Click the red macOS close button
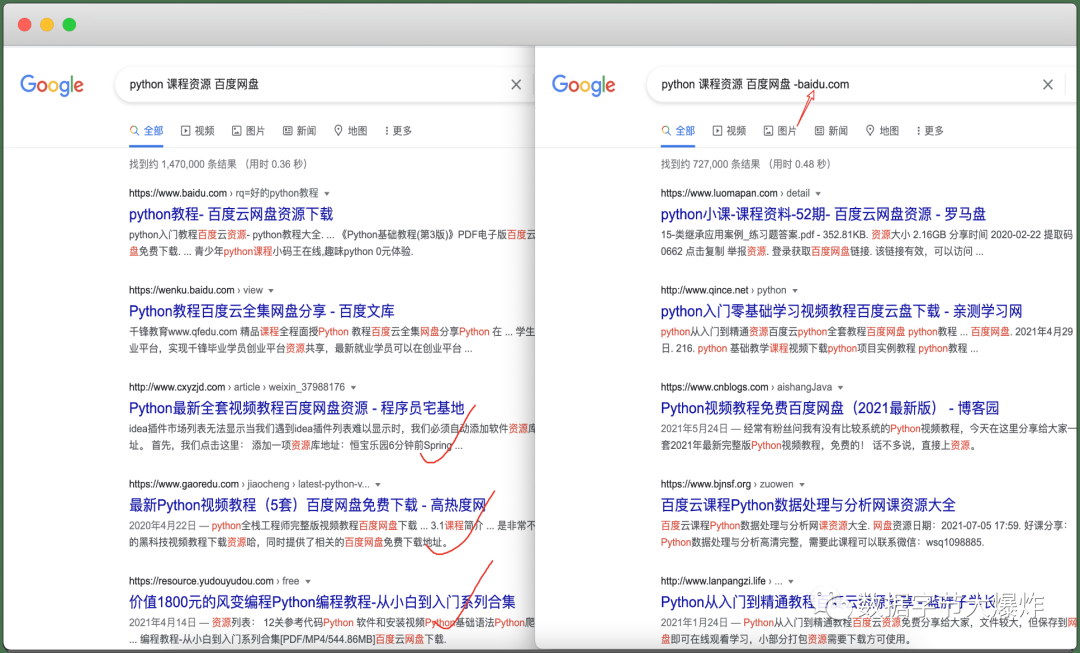Image resolution: width=1080 pixels, height=653 pixels. [x=25, y=25]
